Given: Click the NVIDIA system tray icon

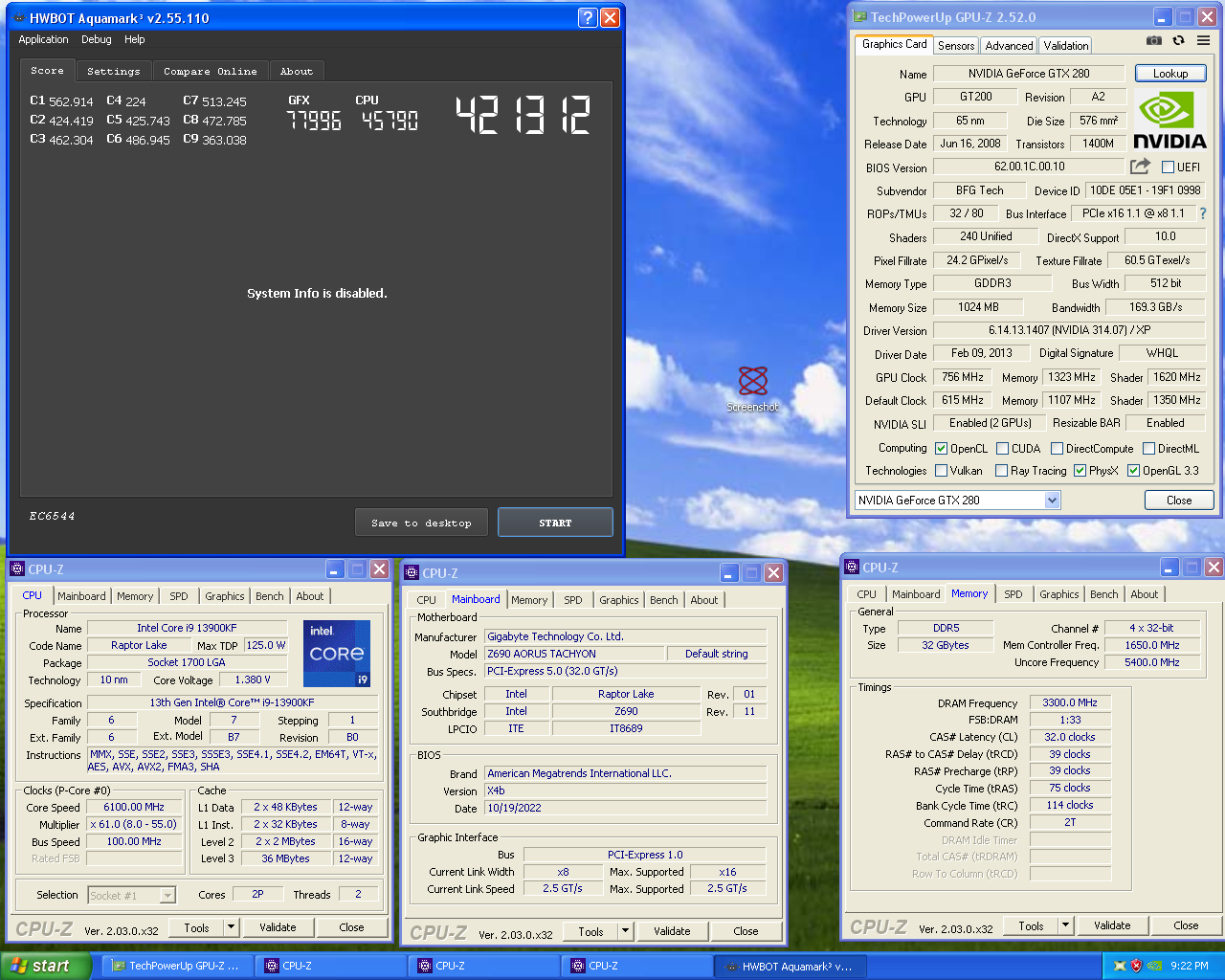Looking at the screenshot, I should [x=1155, y=966].
